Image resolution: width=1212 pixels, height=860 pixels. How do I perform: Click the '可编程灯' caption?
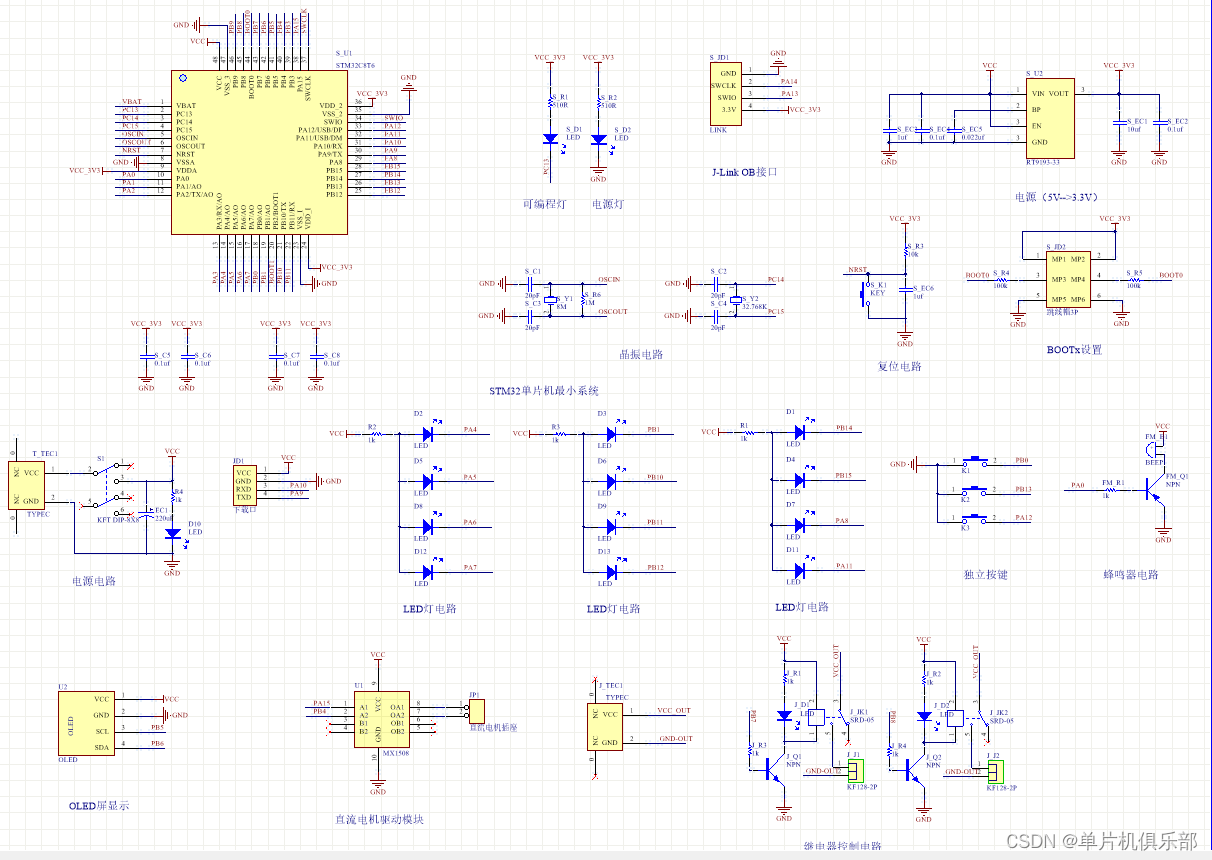click(x=544, y=204)
